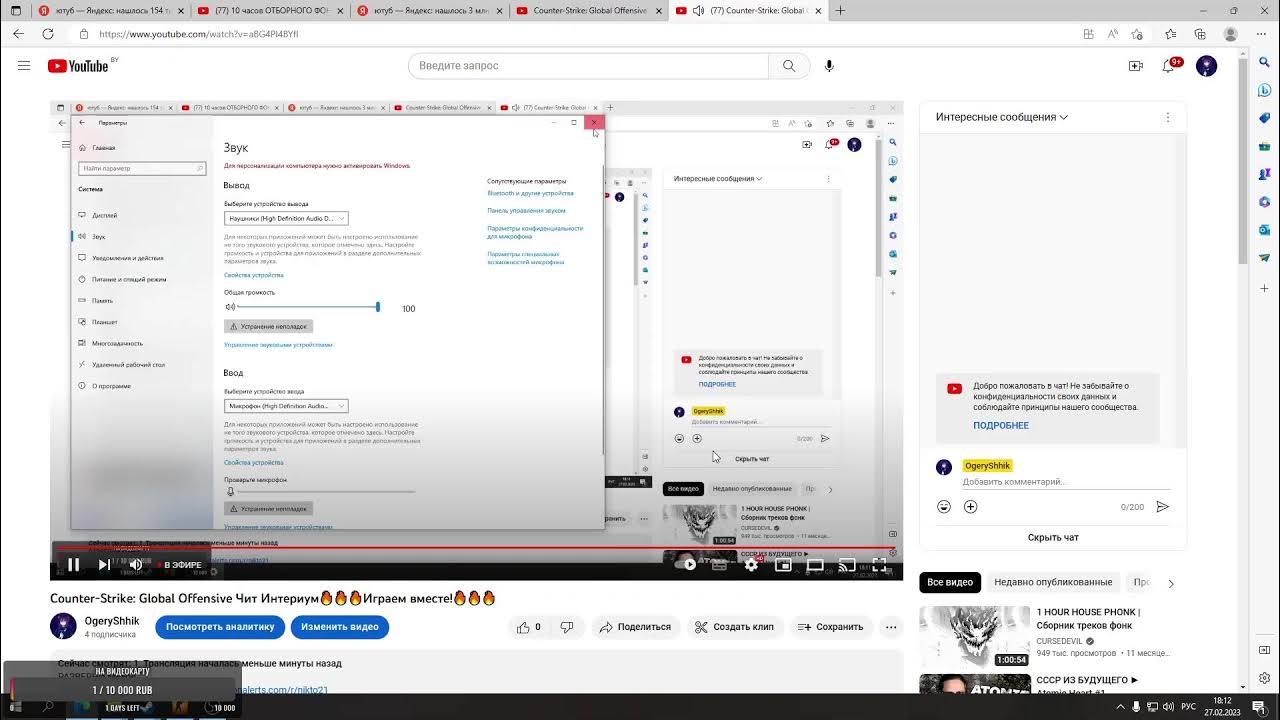Viewport: 1280px width, 720px height.
Task: Cast video to a TV
Action: tap(847, 565)
